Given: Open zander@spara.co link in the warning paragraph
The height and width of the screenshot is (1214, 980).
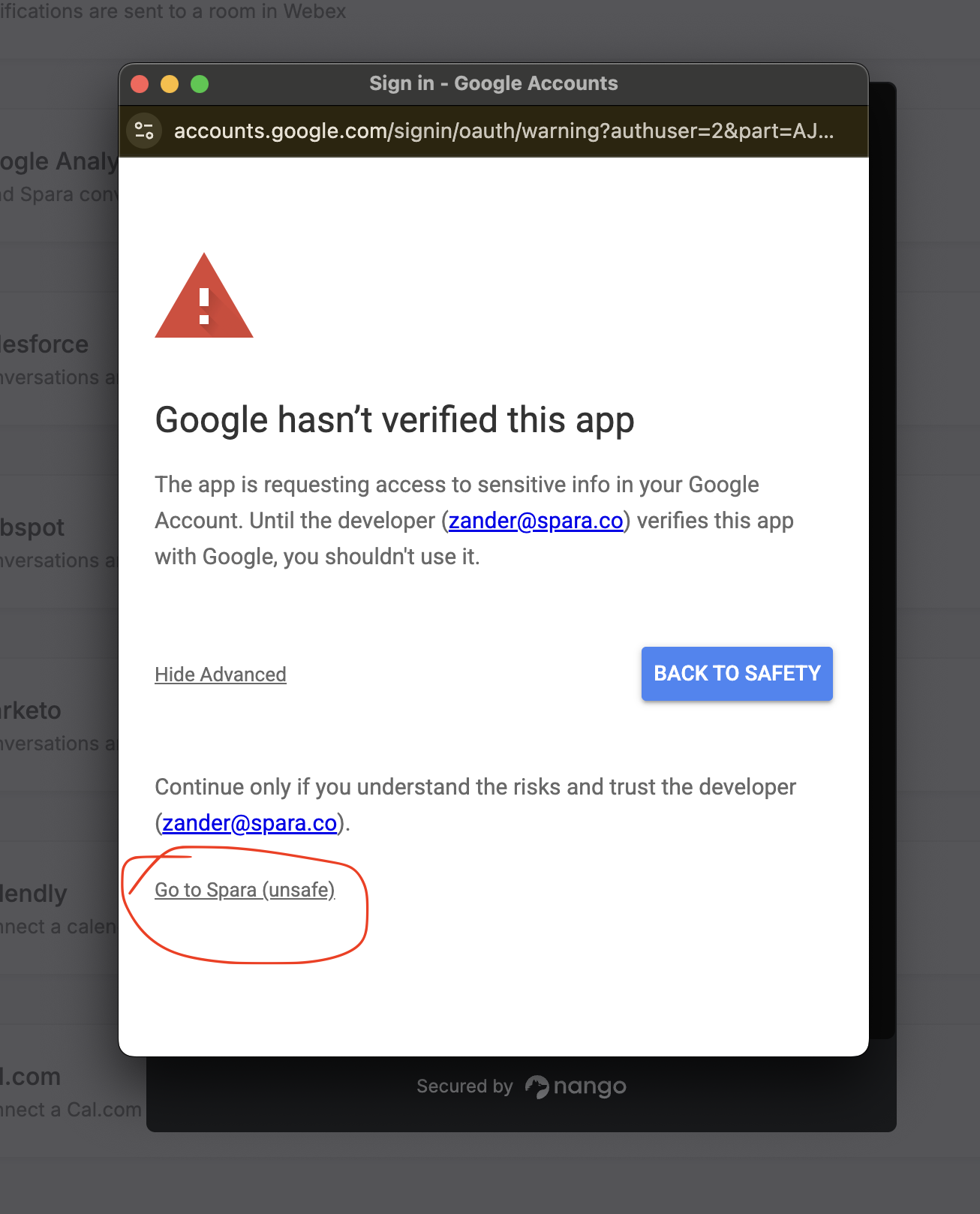Looking at the screenshot, I should [x=536, y=521].
